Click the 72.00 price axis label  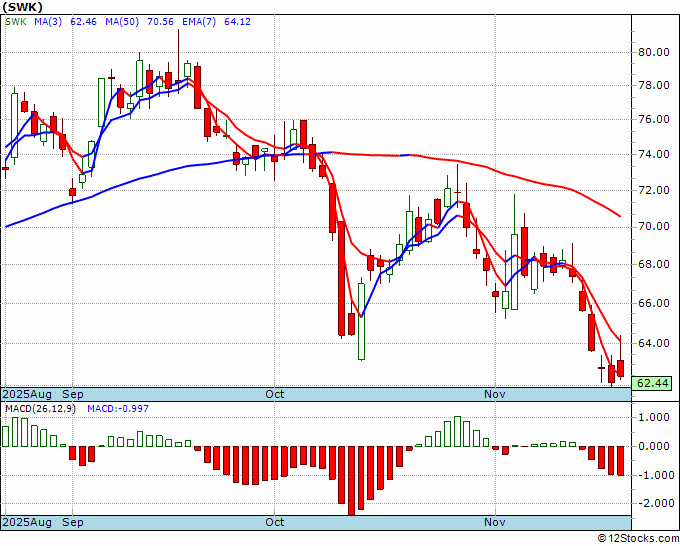coord(654,190)
